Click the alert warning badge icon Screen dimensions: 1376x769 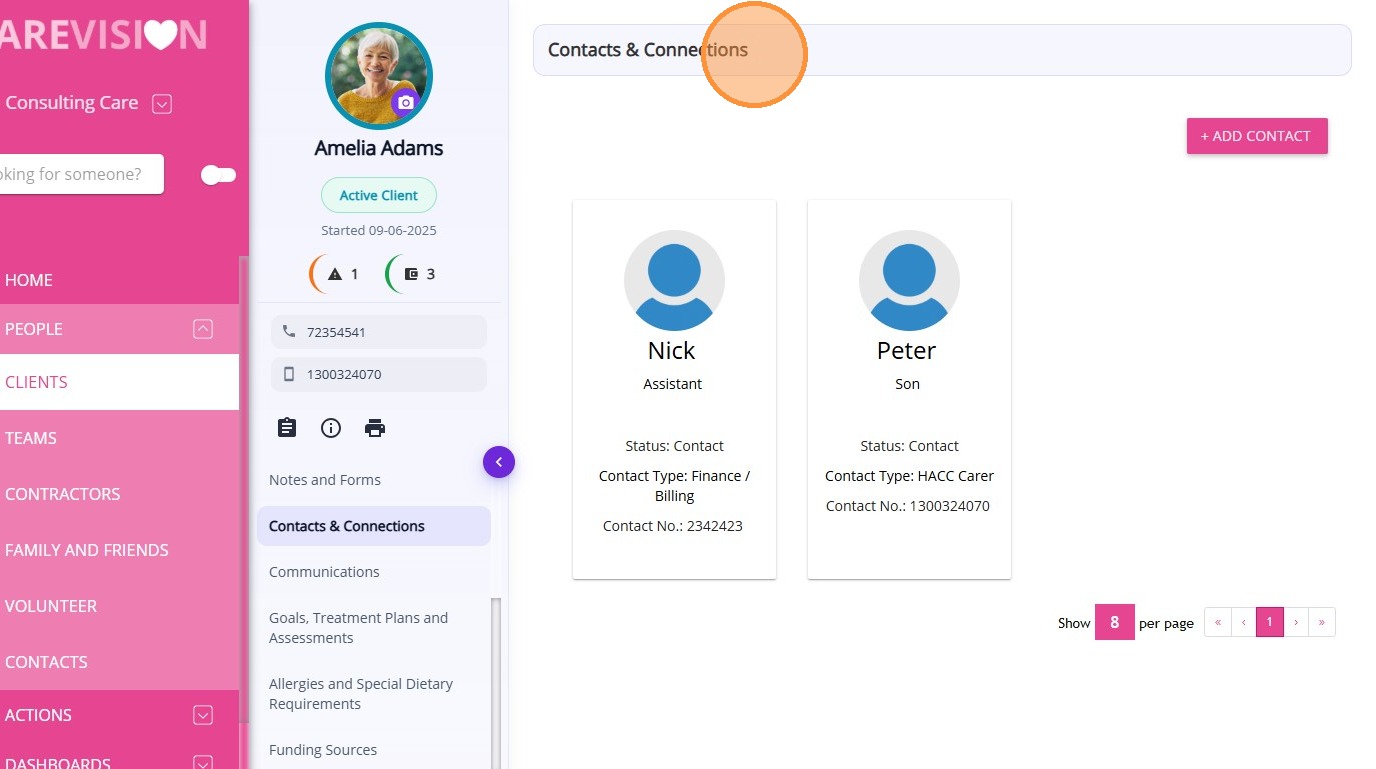[x=335, y=274]
